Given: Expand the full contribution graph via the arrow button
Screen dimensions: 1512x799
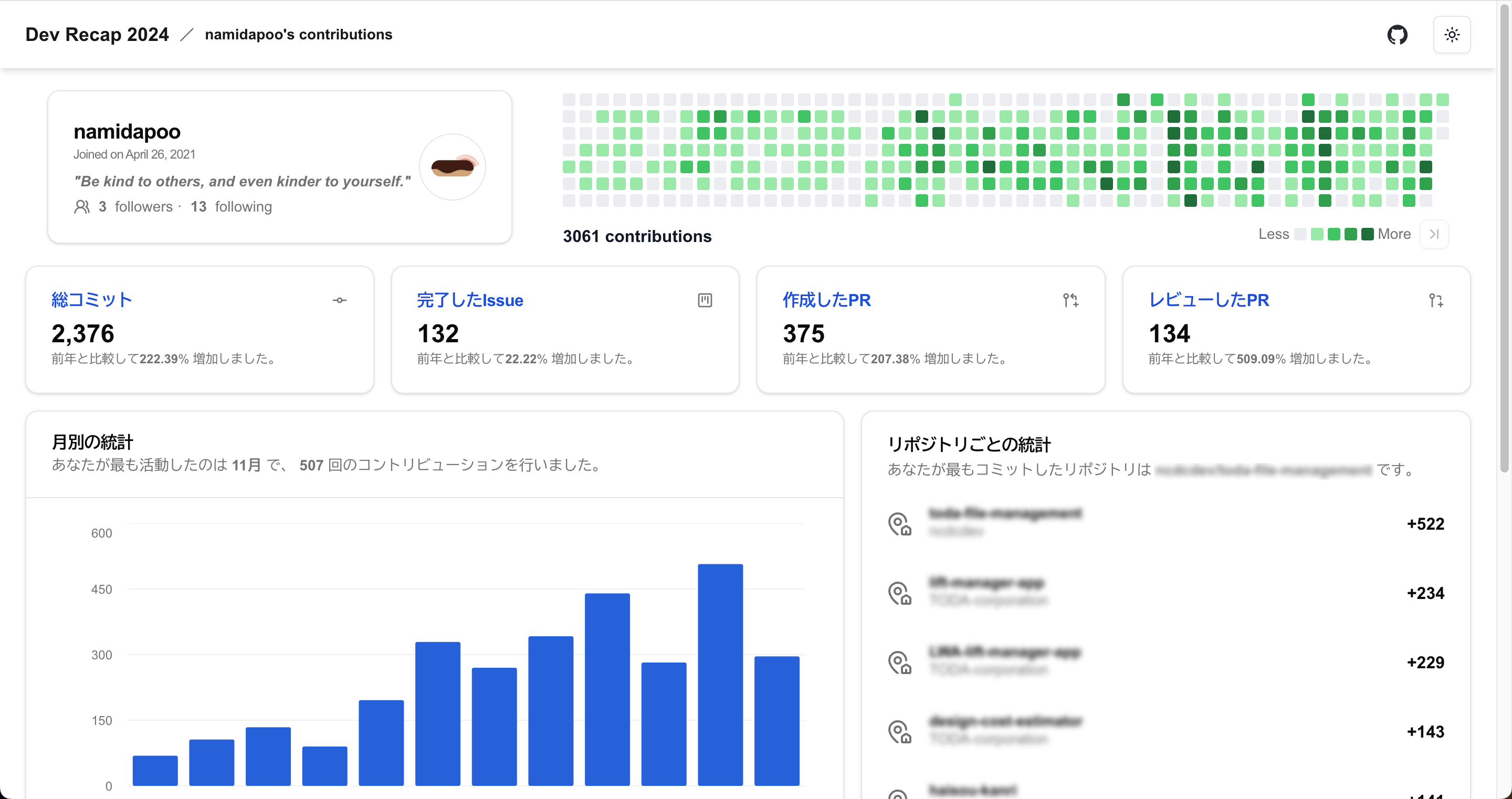Looking at the screenshot, I should point(1434,234).
